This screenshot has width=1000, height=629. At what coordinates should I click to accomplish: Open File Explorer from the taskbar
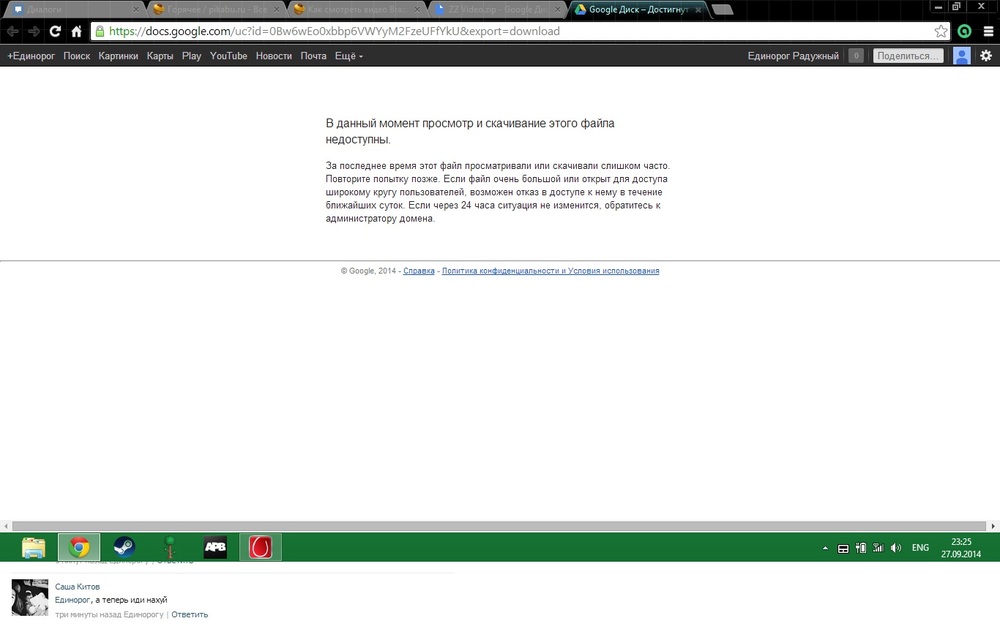coord(34,547)
